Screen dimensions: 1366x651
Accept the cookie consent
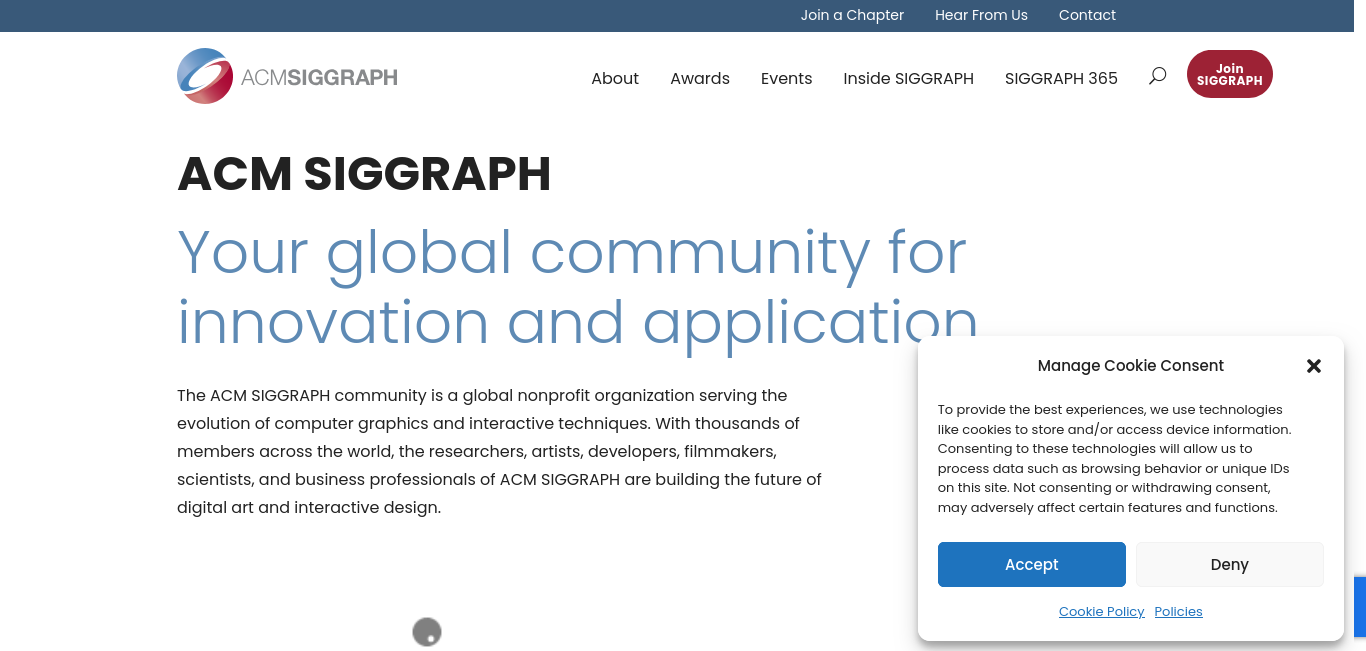(x=1032, y=564)
